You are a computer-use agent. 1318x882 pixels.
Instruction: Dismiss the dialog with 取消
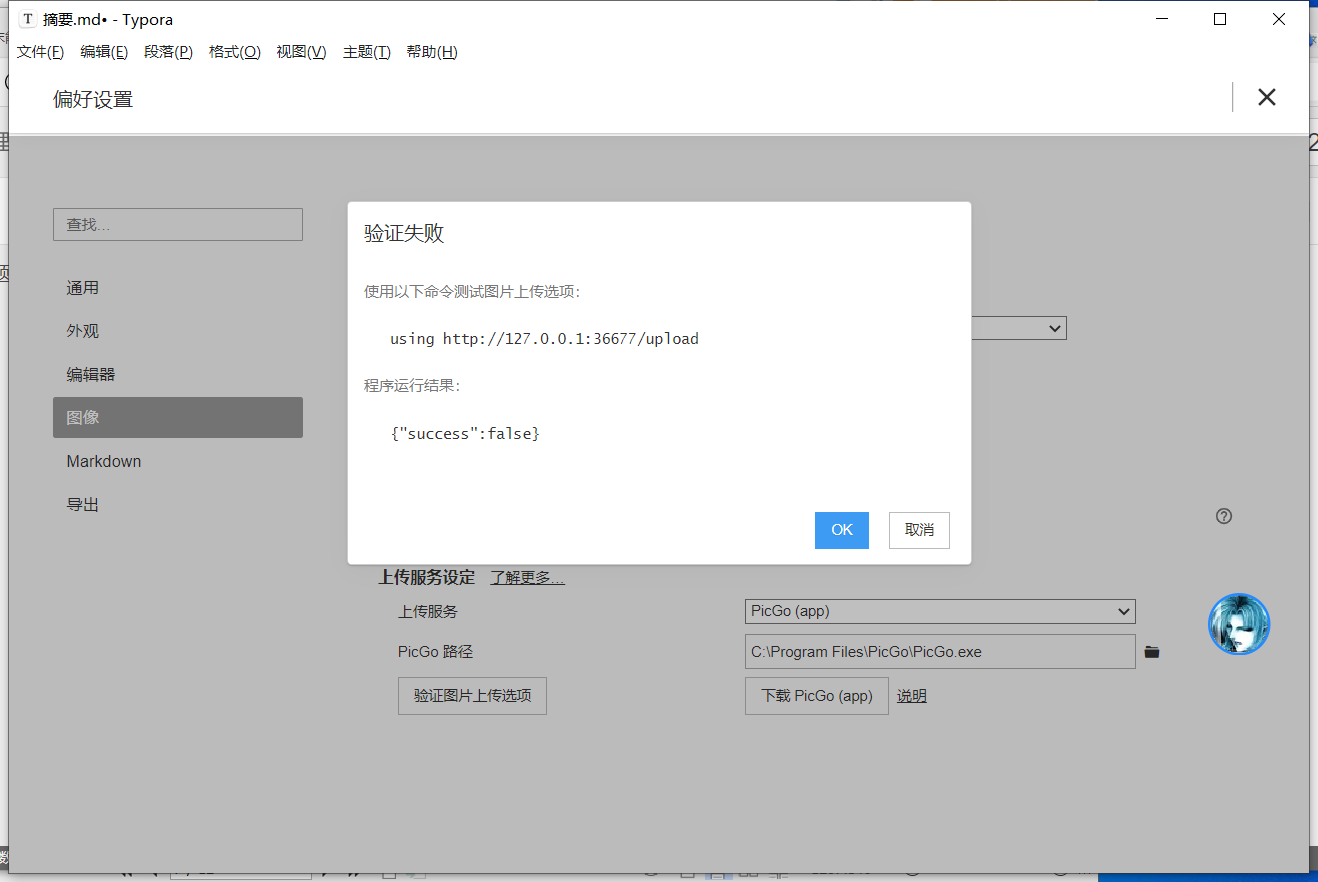918,530
